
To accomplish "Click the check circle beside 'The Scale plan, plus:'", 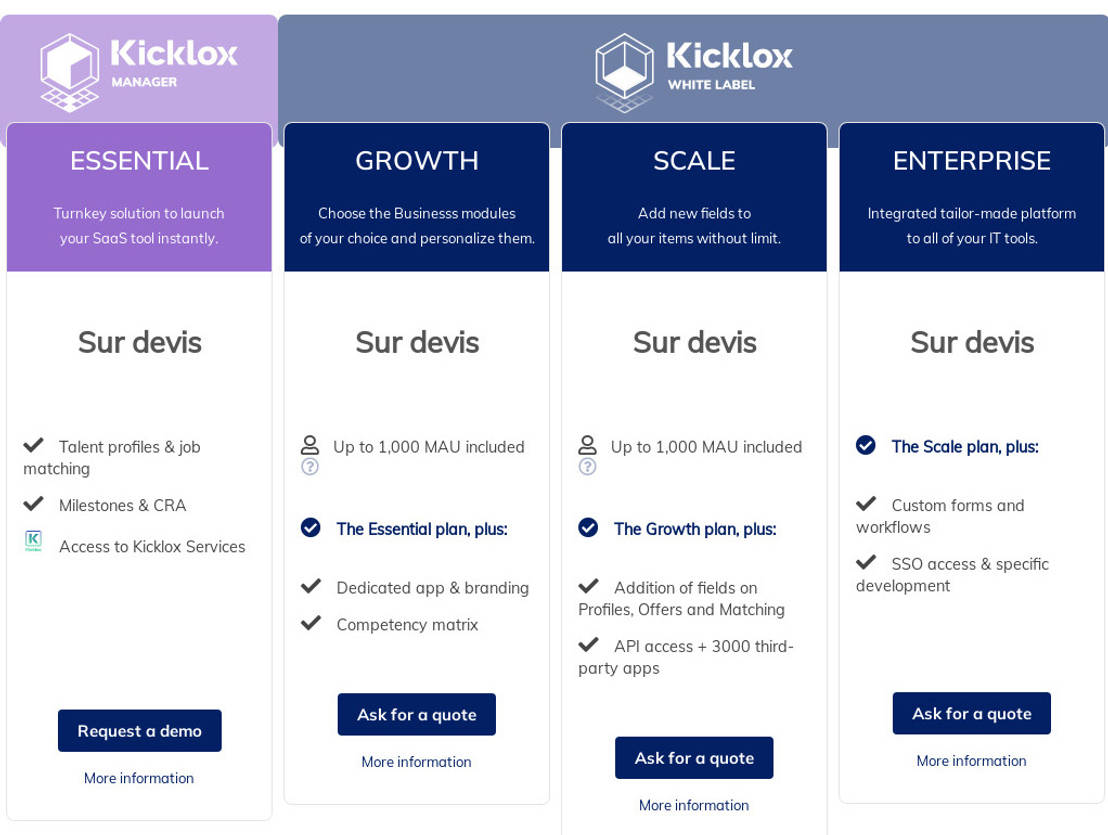I will coord(865,446).
